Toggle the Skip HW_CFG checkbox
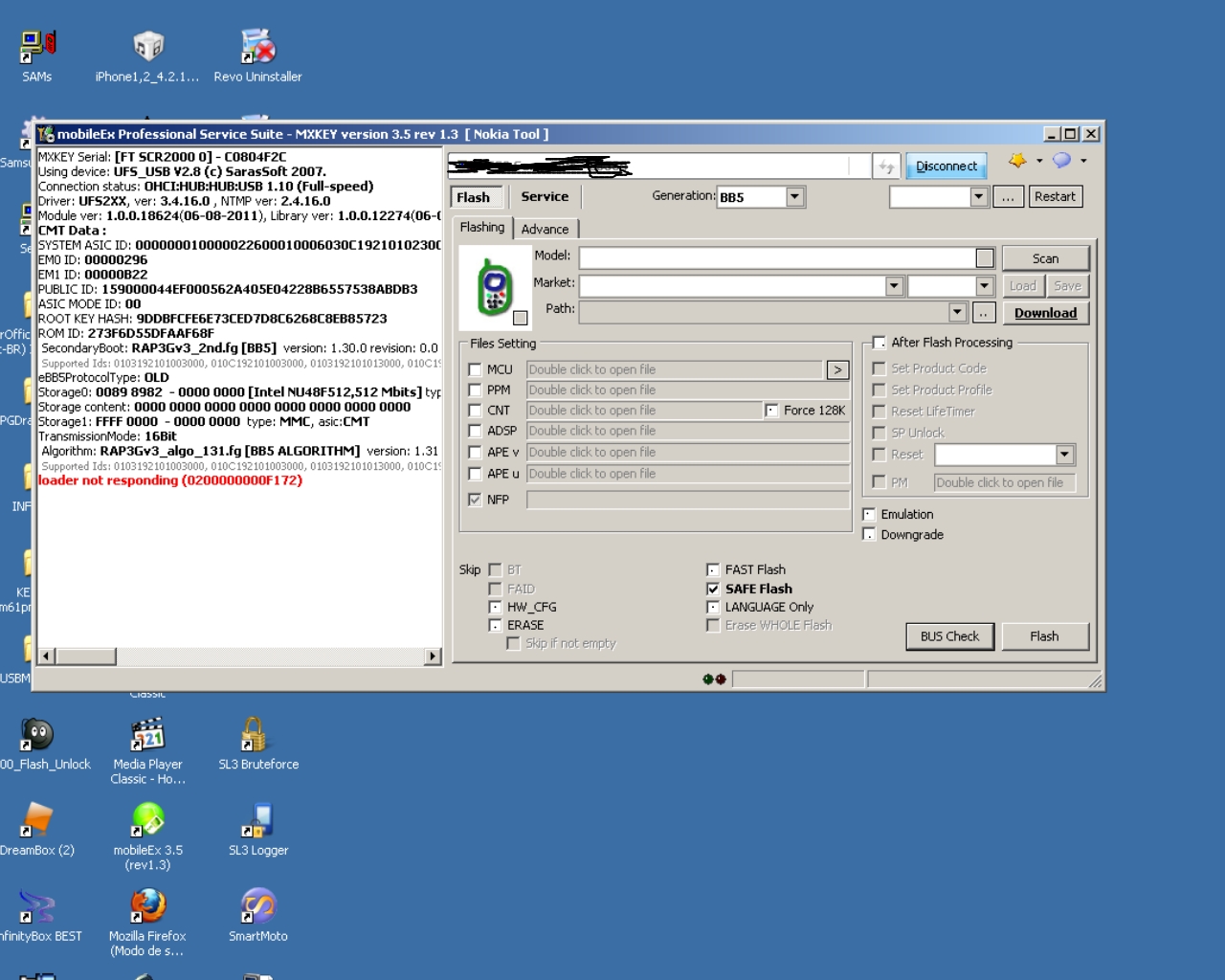Screen dimensions: 1225x980 click(x=495, y=607)
